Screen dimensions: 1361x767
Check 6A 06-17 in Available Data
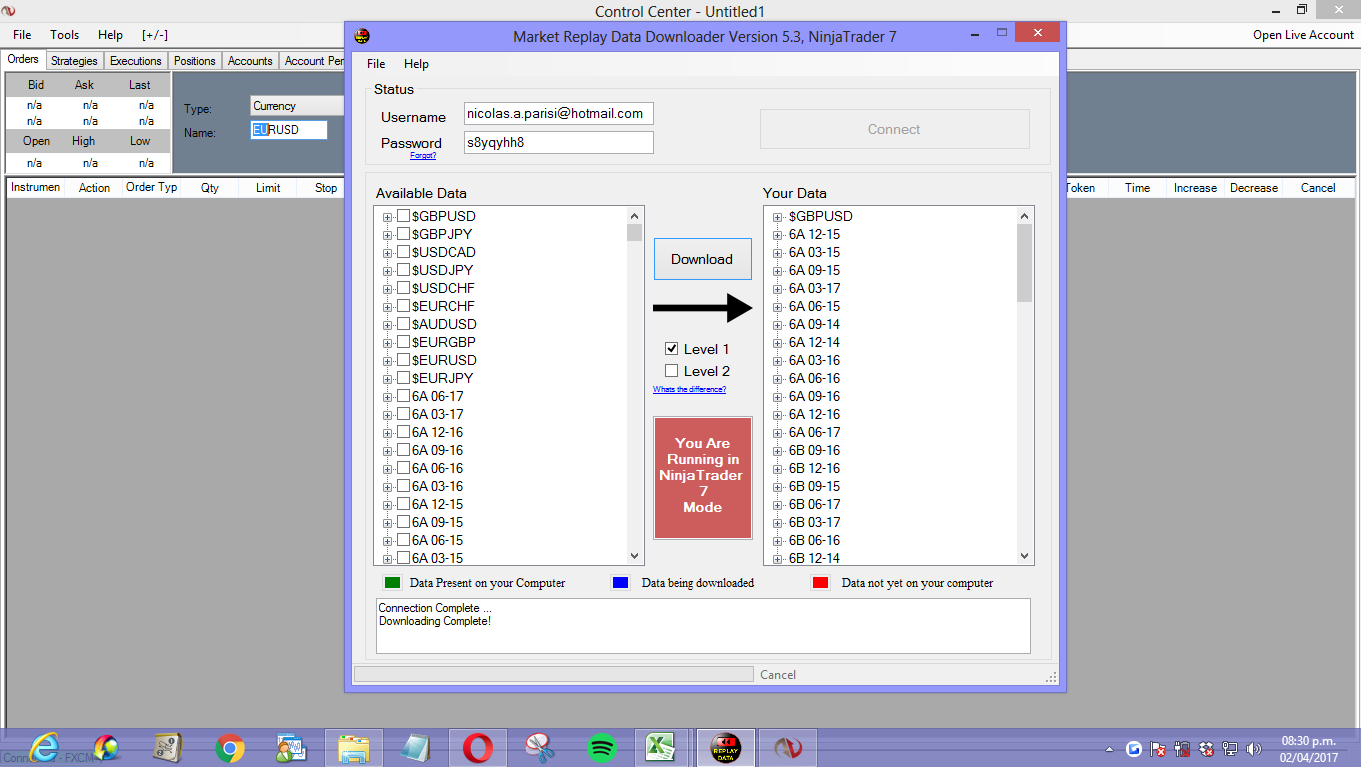[x=403, y=396]
